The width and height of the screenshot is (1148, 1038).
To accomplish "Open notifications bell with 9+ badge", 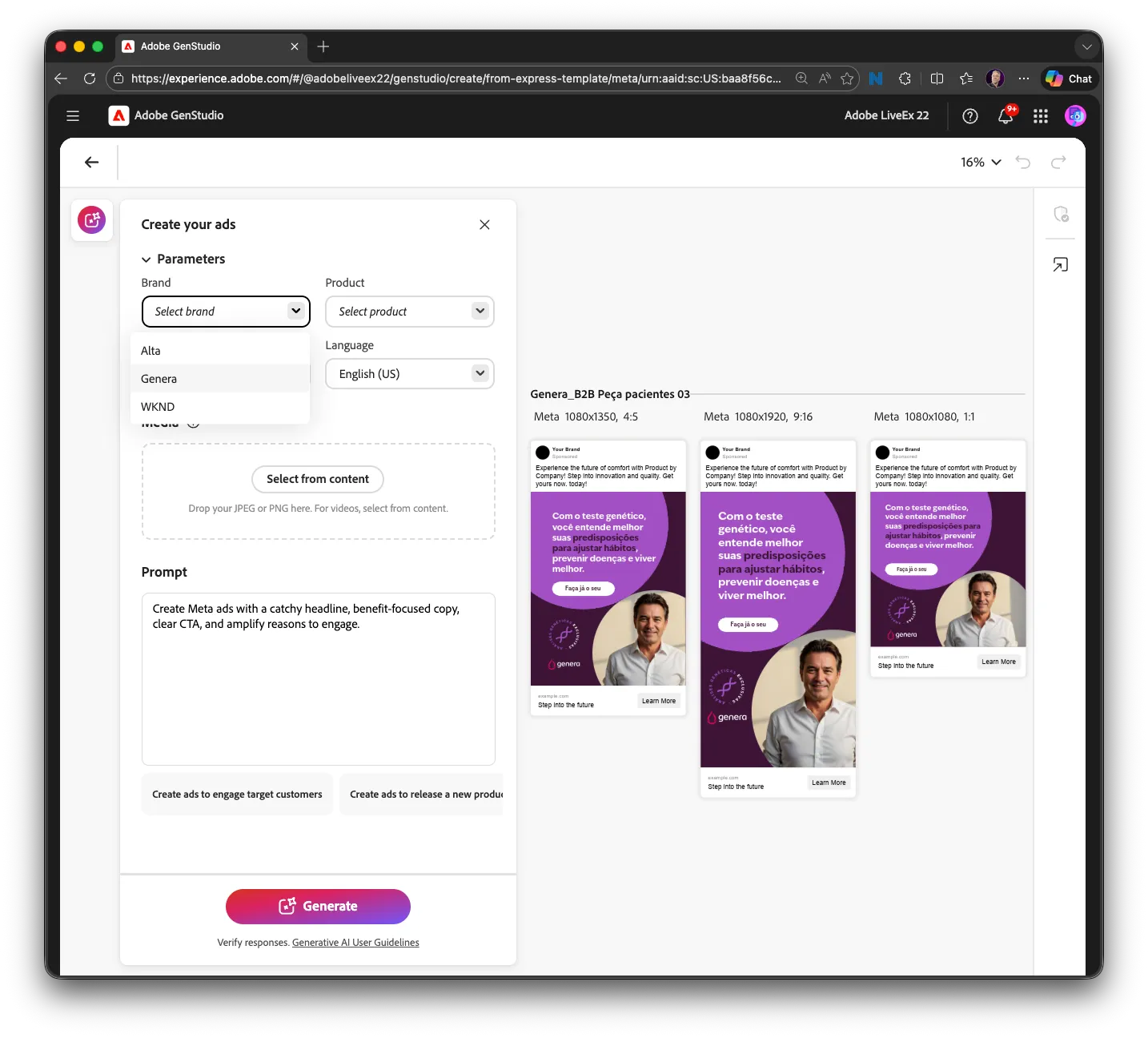I will pos(1006,115).
